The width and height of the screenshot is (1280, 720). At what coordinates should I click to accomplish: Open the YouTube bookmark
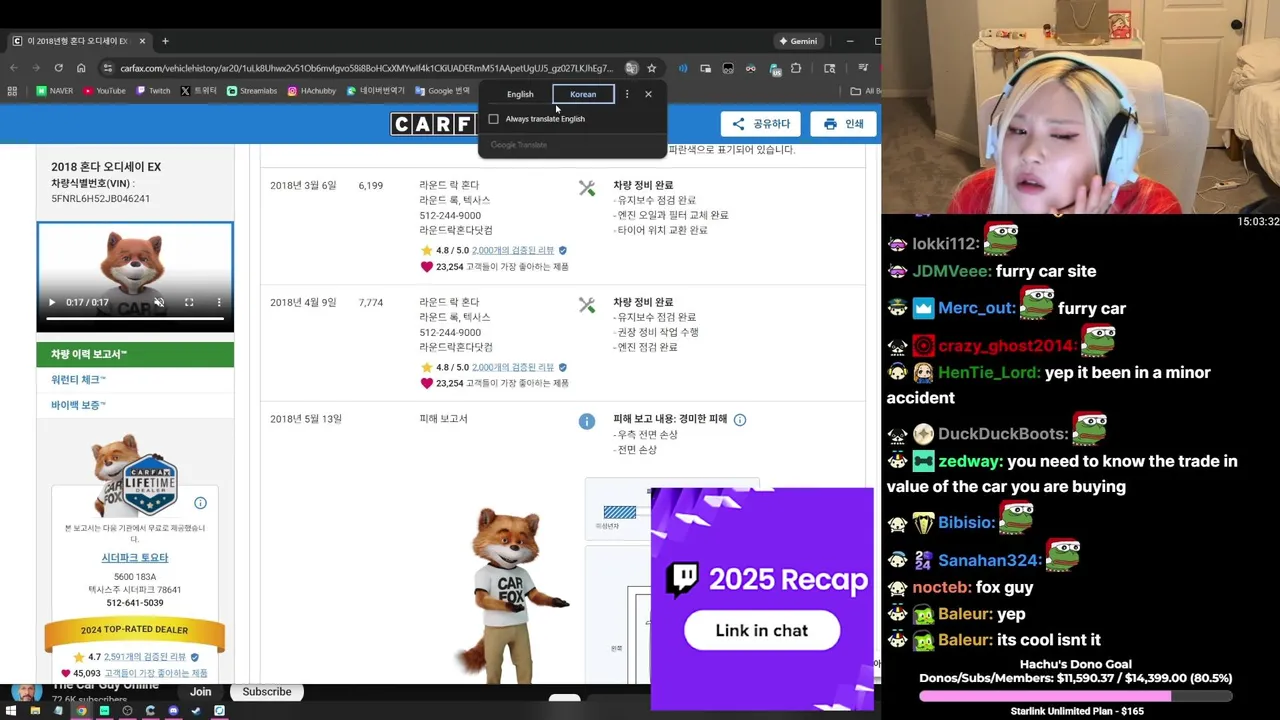click(105, 91)
